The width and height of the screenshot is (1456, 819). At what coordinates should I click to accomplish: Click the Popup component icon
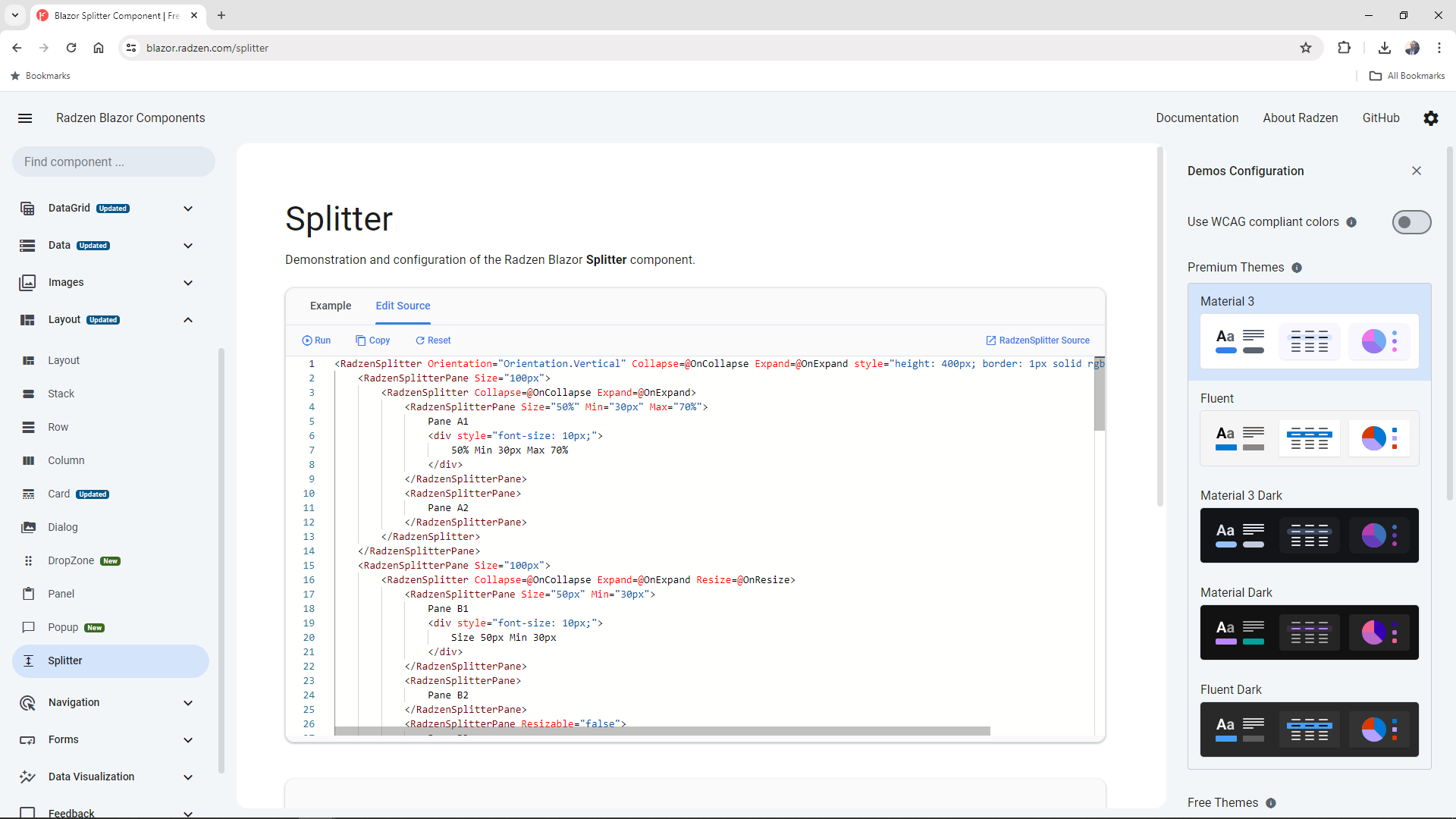[29, 628]
